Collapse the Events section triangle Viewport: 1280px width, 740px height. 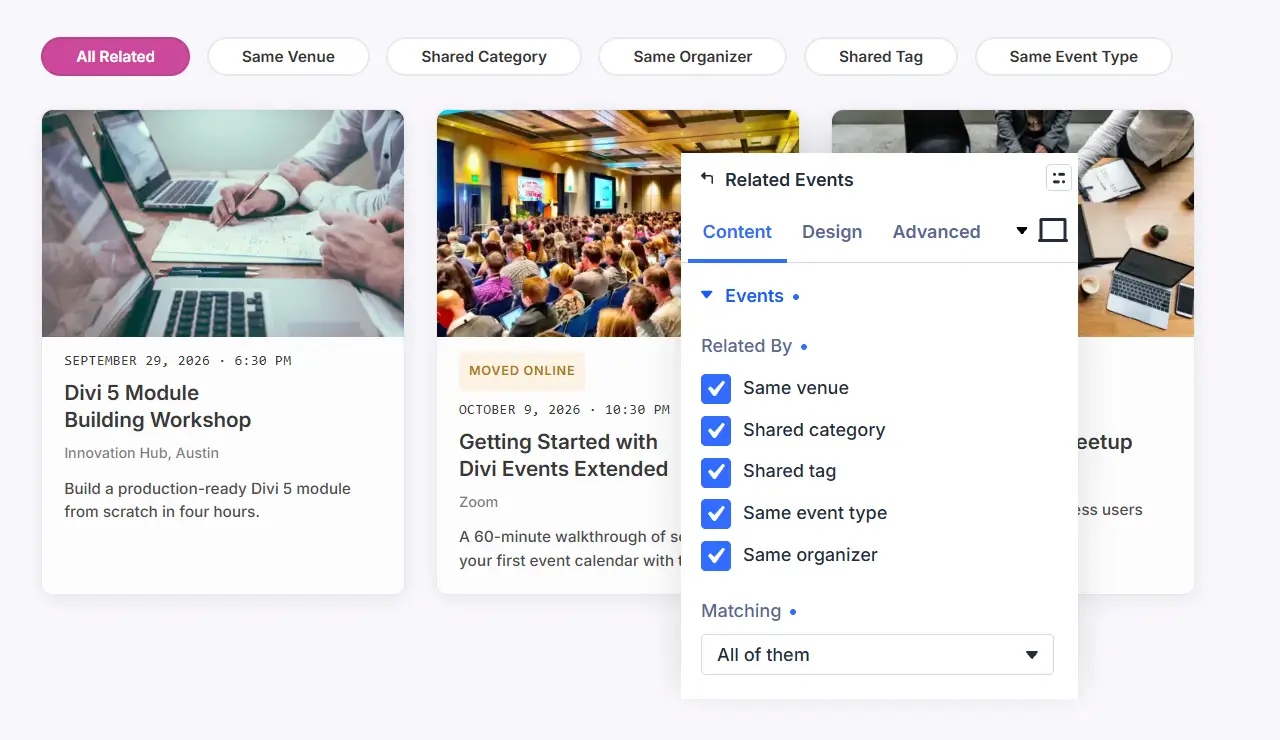(707, 295)
